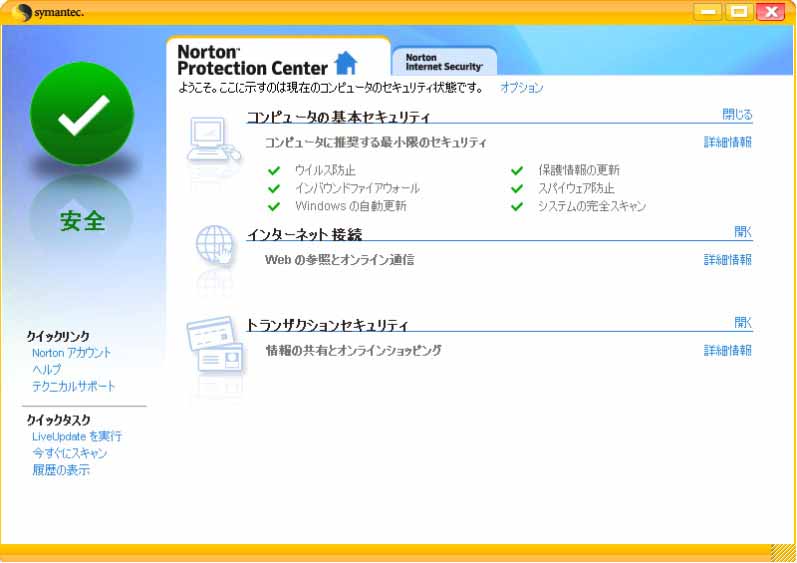Open the ヘルプ quick link
Screen dimensions: 797x563
click(x=46, y=370)
